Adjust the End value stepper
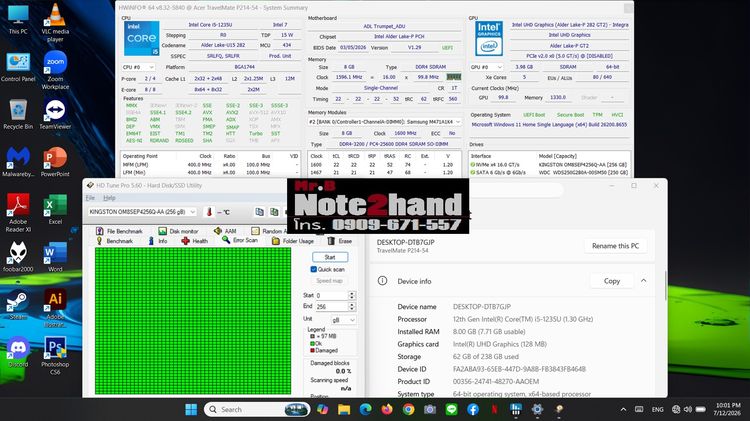 (x=352, y=307)
